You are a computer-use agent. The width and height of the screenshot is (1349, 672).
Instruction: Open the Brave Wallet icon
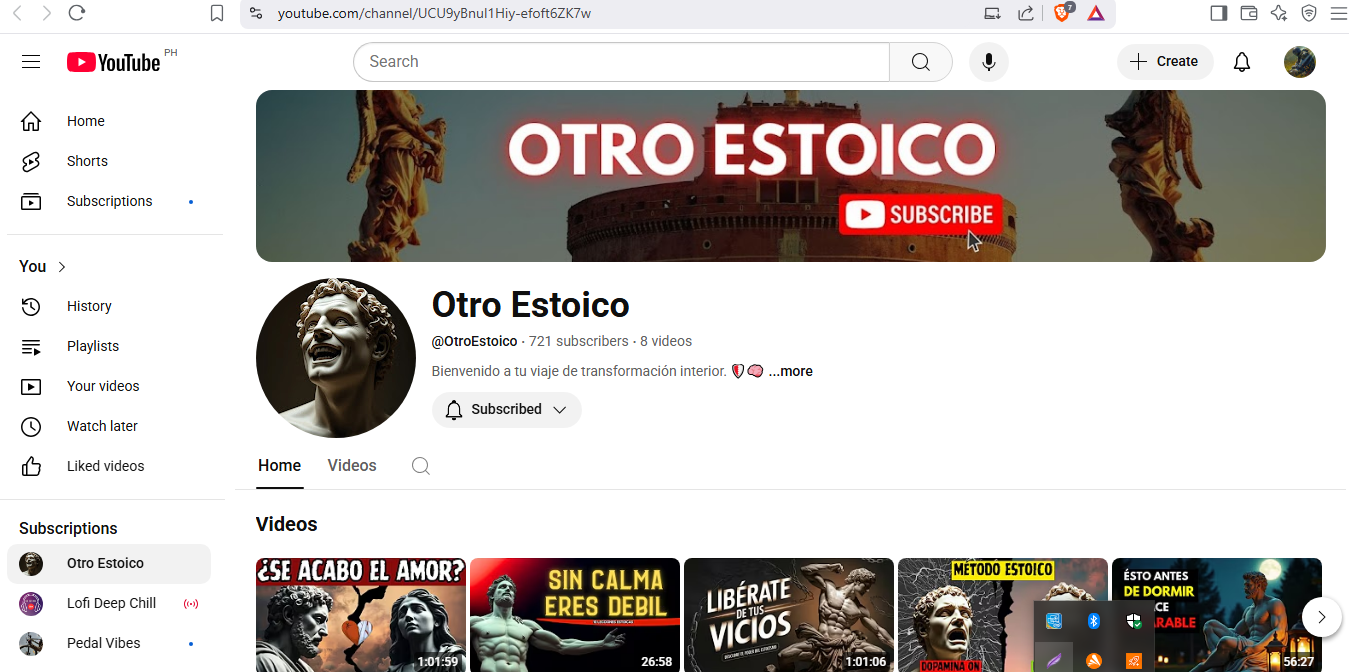click(1248, 13)
